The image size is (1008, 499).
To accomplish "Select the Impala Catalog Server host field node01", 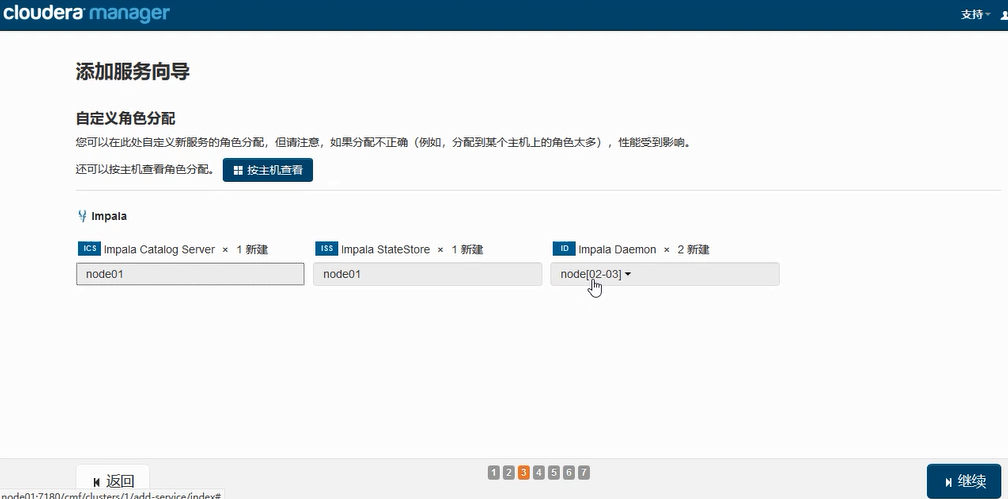I will [x=190, y=274].
